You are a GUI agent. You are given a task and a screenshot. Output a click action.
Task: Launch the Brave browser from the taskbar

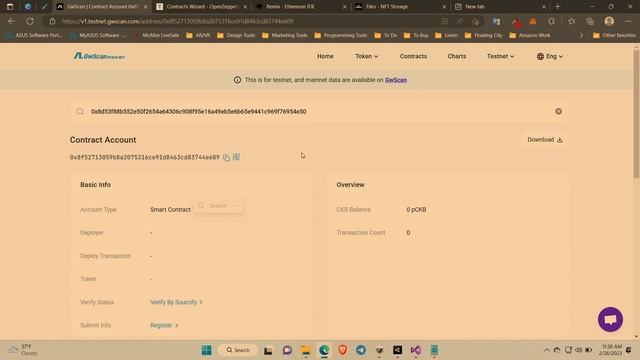pyautogui.click(x=342, y=350)
